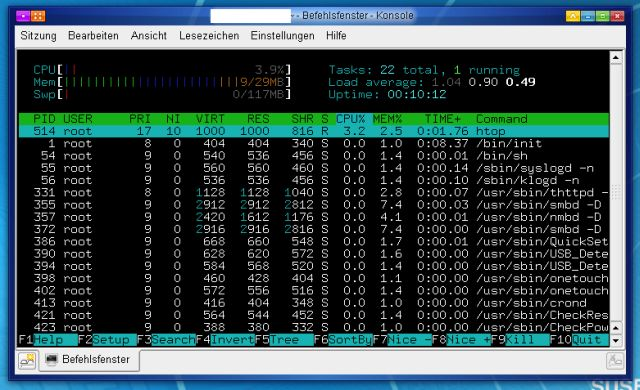Click the F7 Nice - function in htop
Screen dimensions: 640x390
pyautogui.click(x=402, y=340)
